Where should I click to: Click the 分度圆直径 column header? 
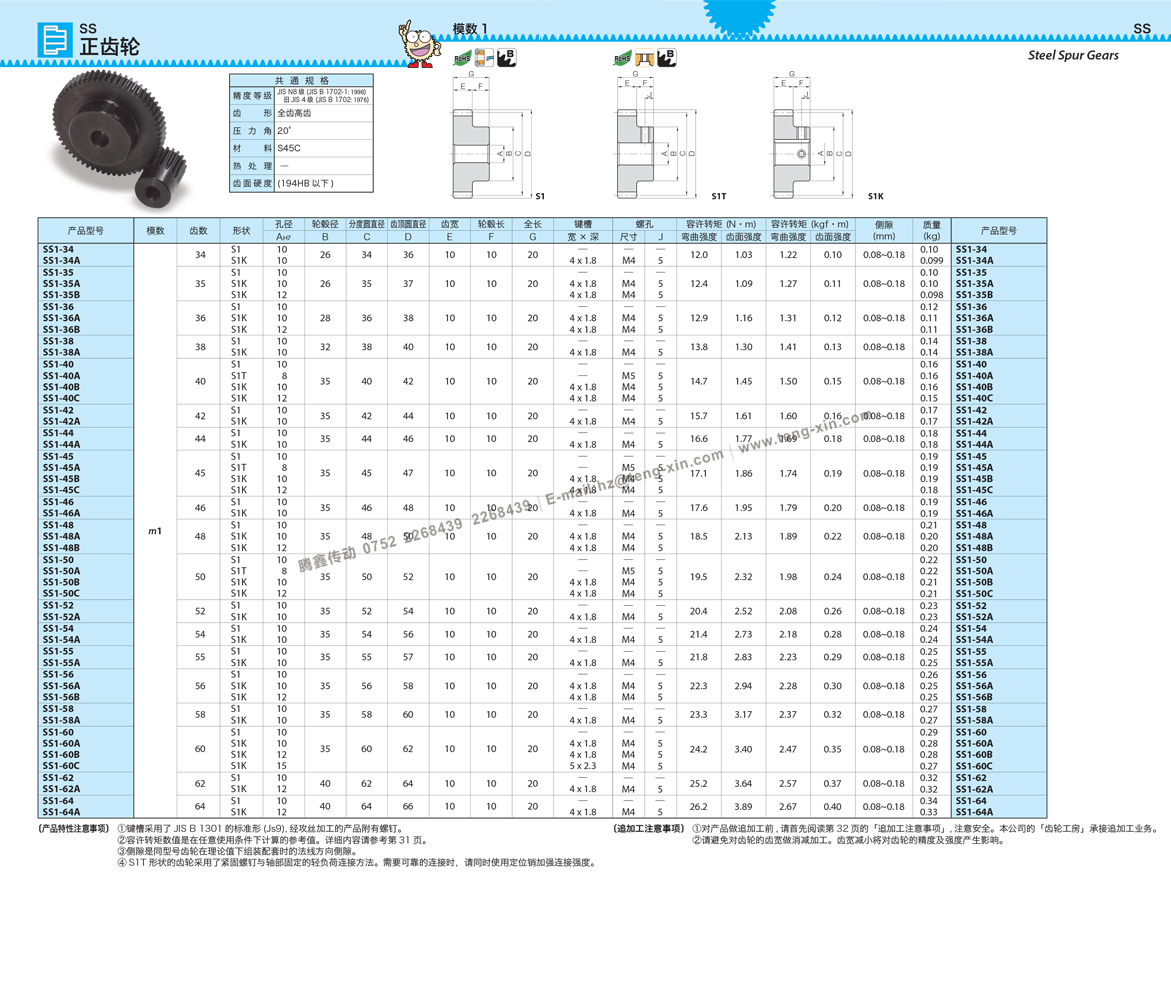(366, 225)
